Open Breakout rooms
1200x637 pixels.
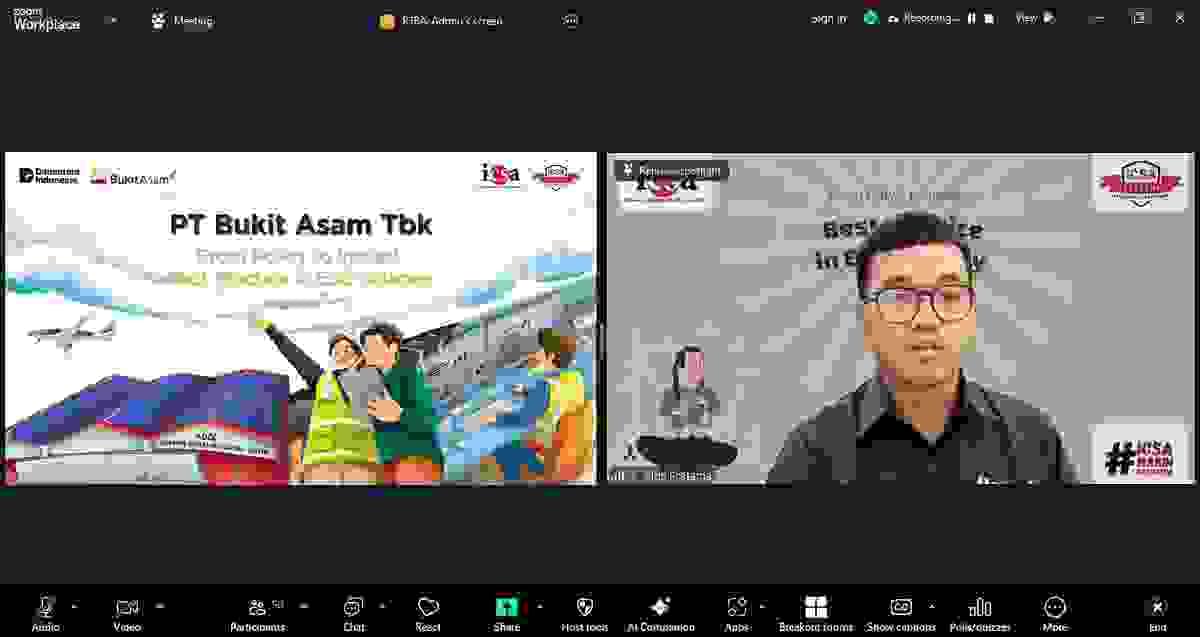(816, 608)
